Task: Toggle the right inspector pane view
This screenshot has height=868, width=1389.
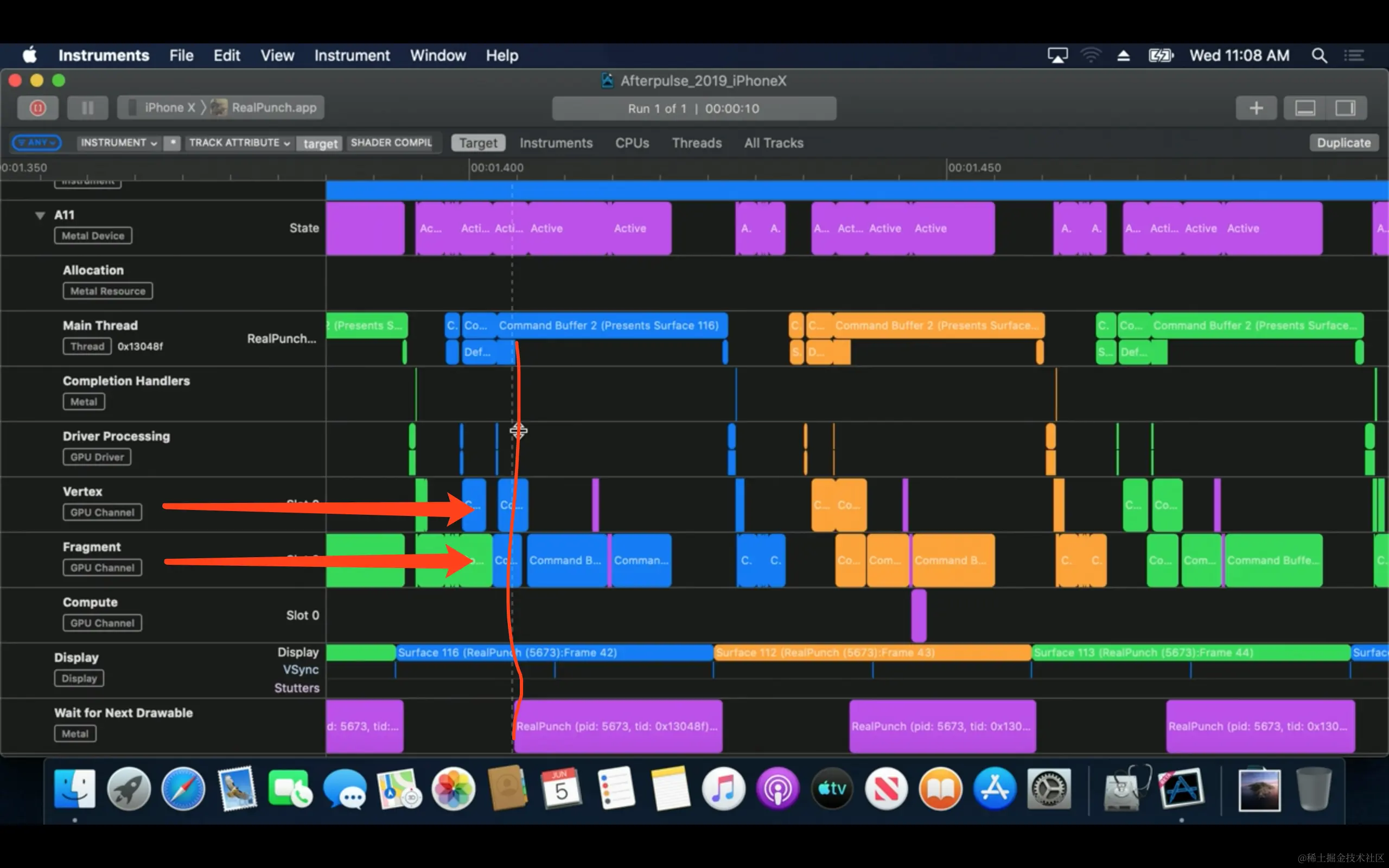Action: pyautogui.click(x=1345, y=108)
